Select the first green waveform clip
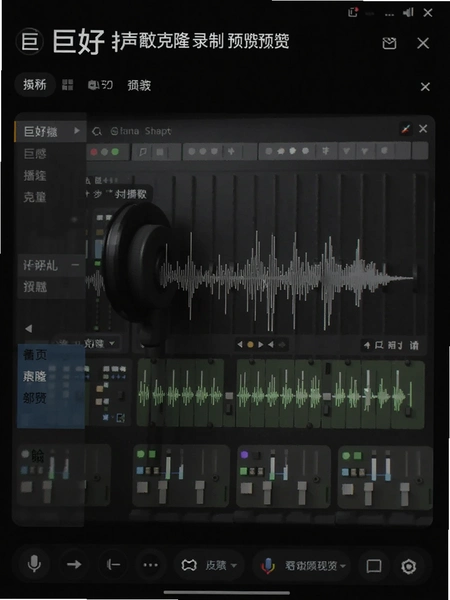The height and width of the screenshot is (600, 450). pos(180,393)
